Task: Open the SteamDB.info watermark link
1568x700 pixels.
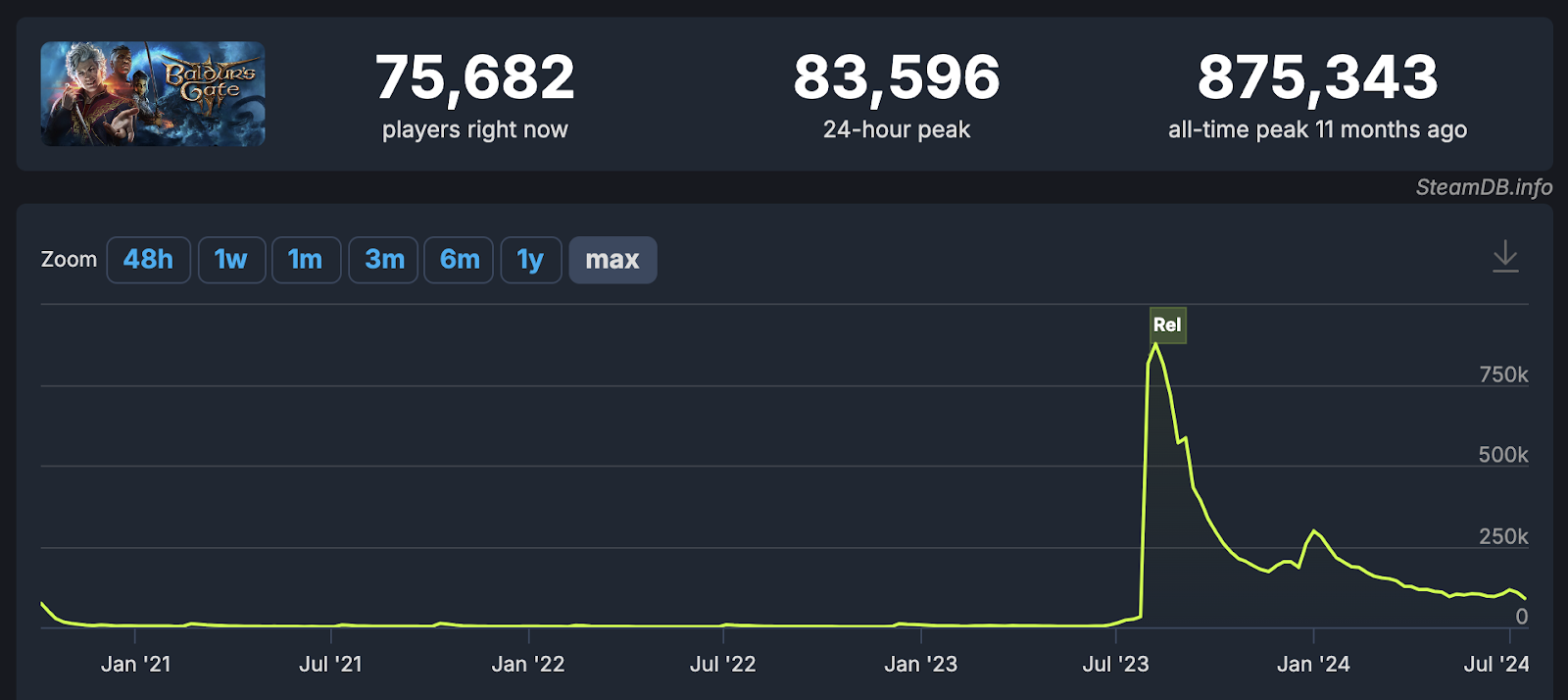Action: (1484, 187)
